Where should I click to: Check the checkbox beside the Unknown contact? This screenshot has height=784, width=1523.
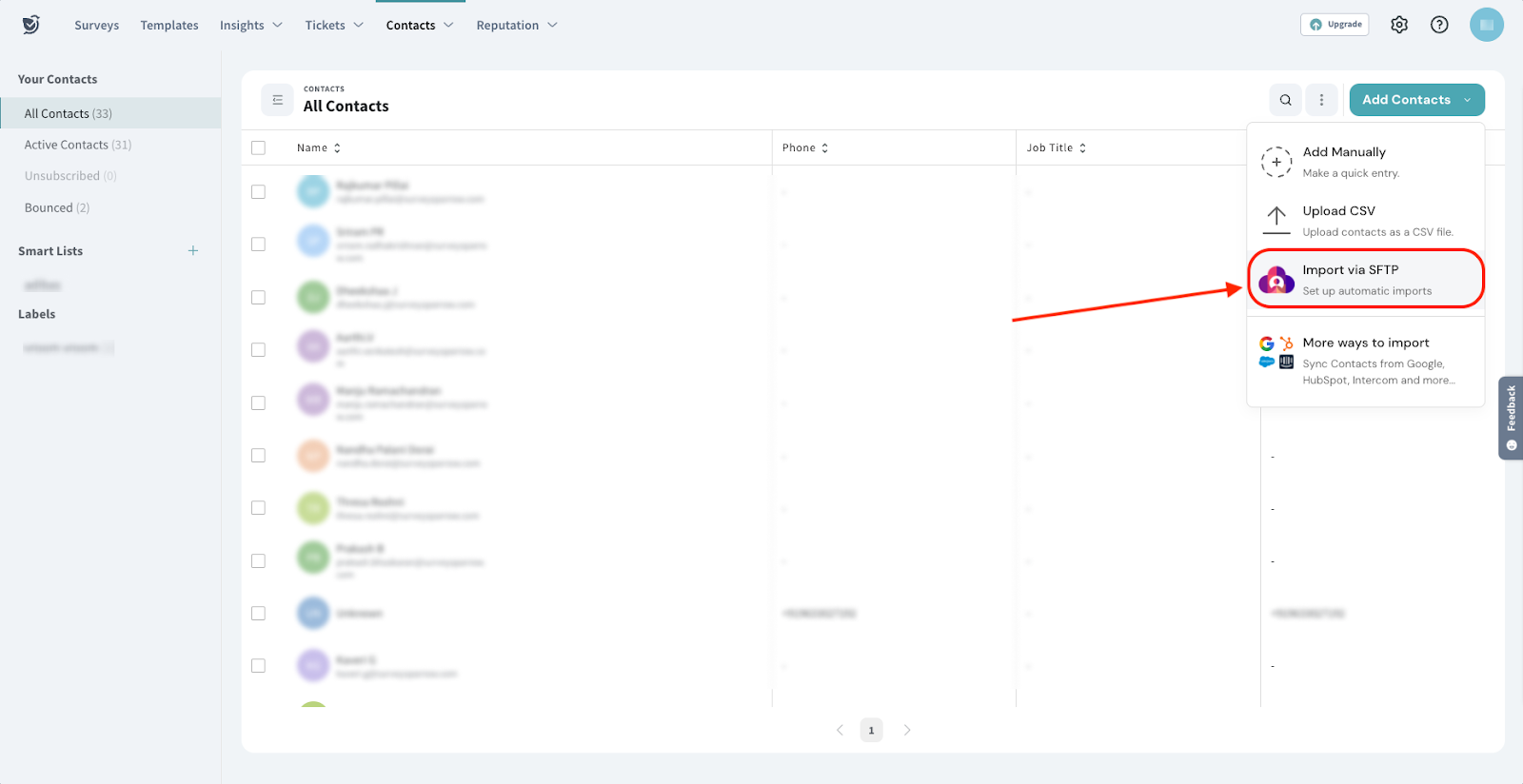pos(258,614)
